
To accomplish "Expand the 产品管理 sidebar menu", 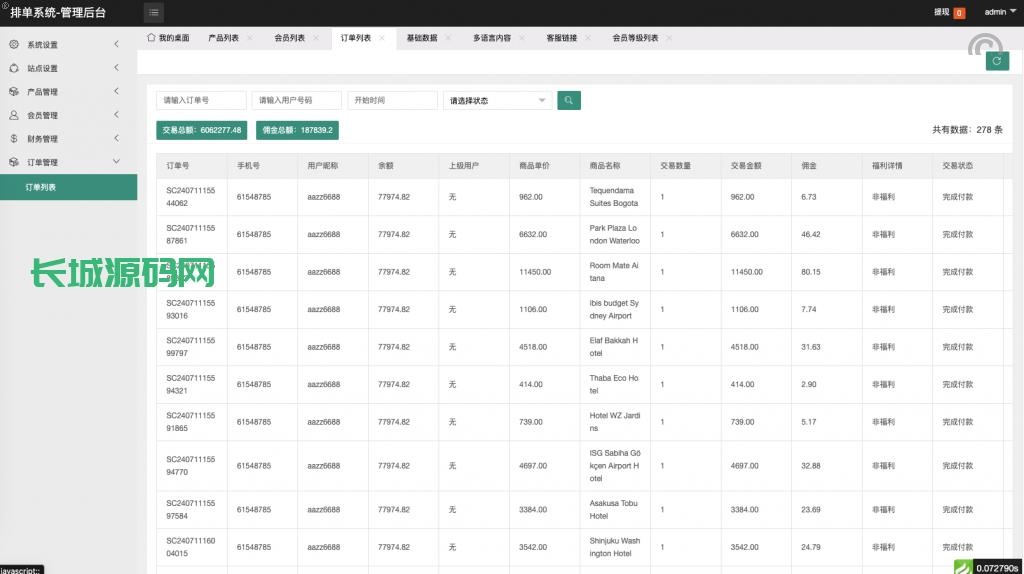I will point(68,92).
